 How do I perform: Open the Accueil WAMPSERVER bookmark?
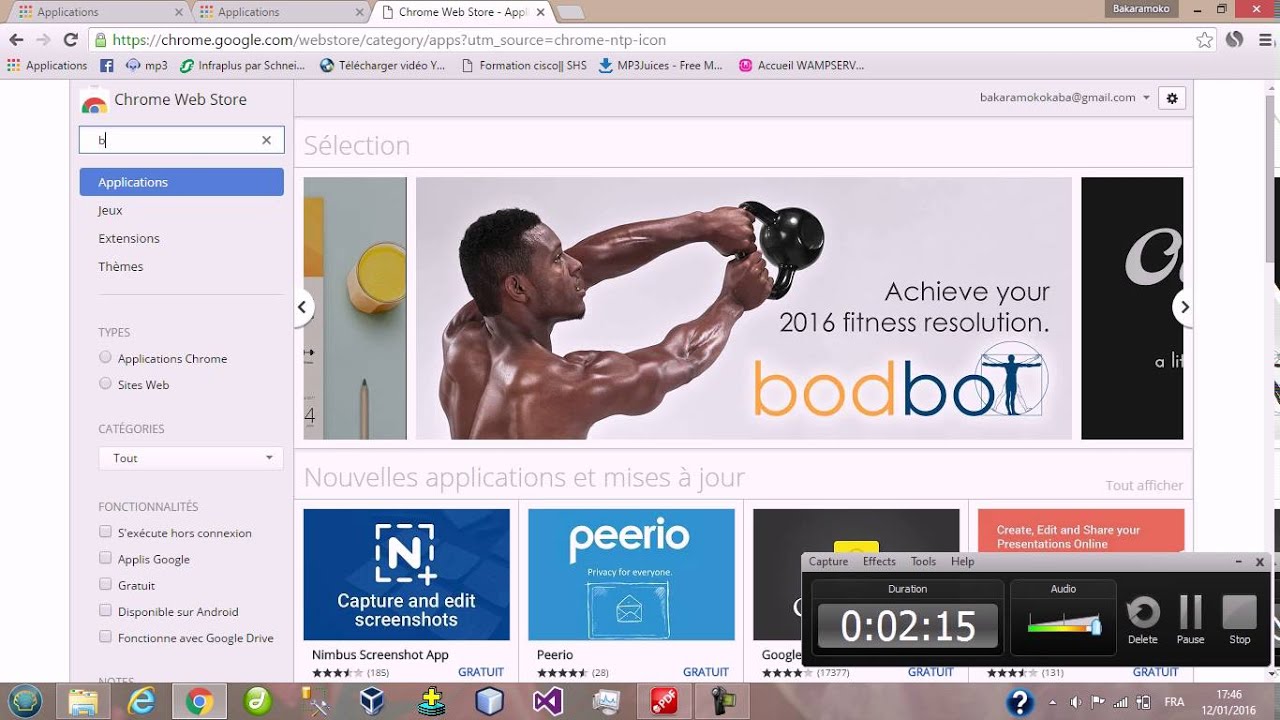tap(801, 66)
